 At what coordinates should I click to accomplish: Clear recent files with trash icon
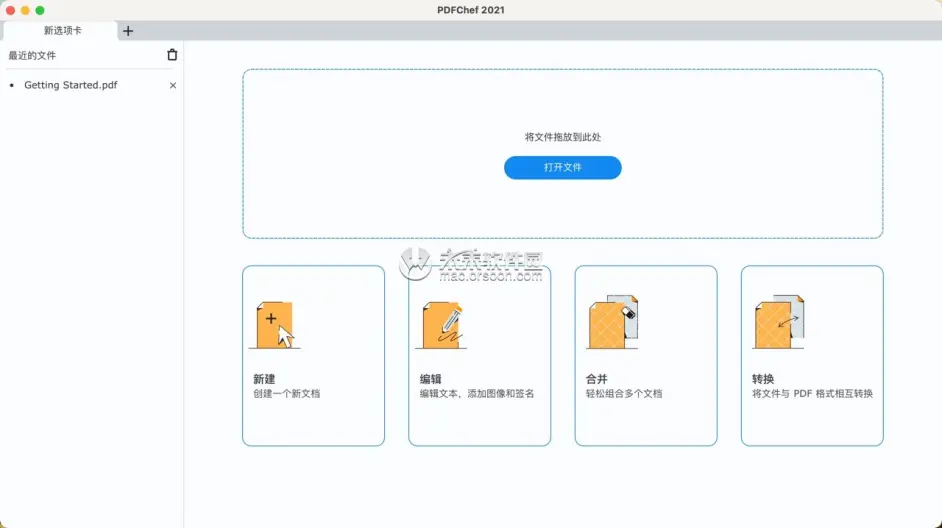pyautogui.click(x=172, y=55)
